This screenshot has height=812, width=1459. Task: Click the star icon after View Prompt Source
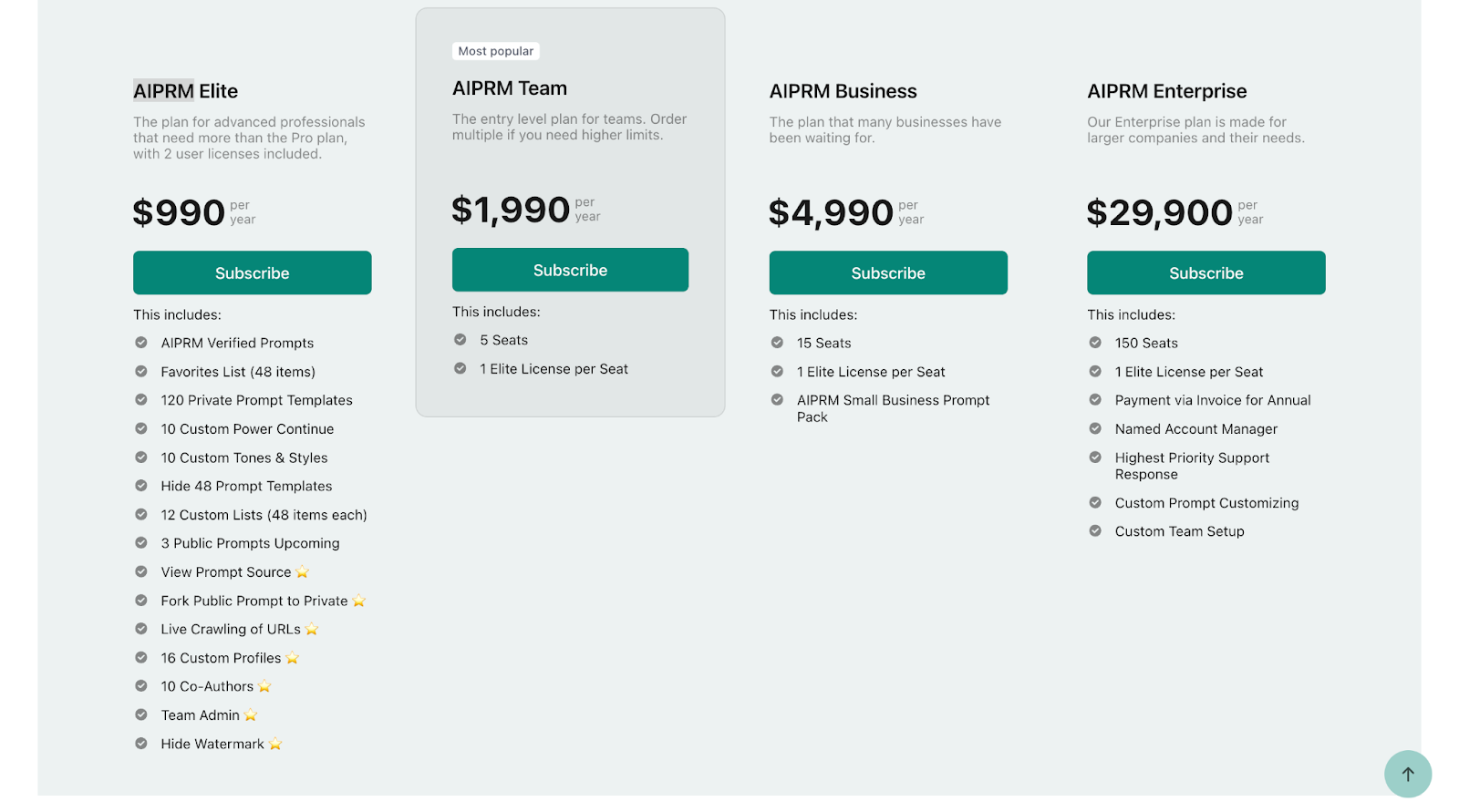click(x=303, y=572)
